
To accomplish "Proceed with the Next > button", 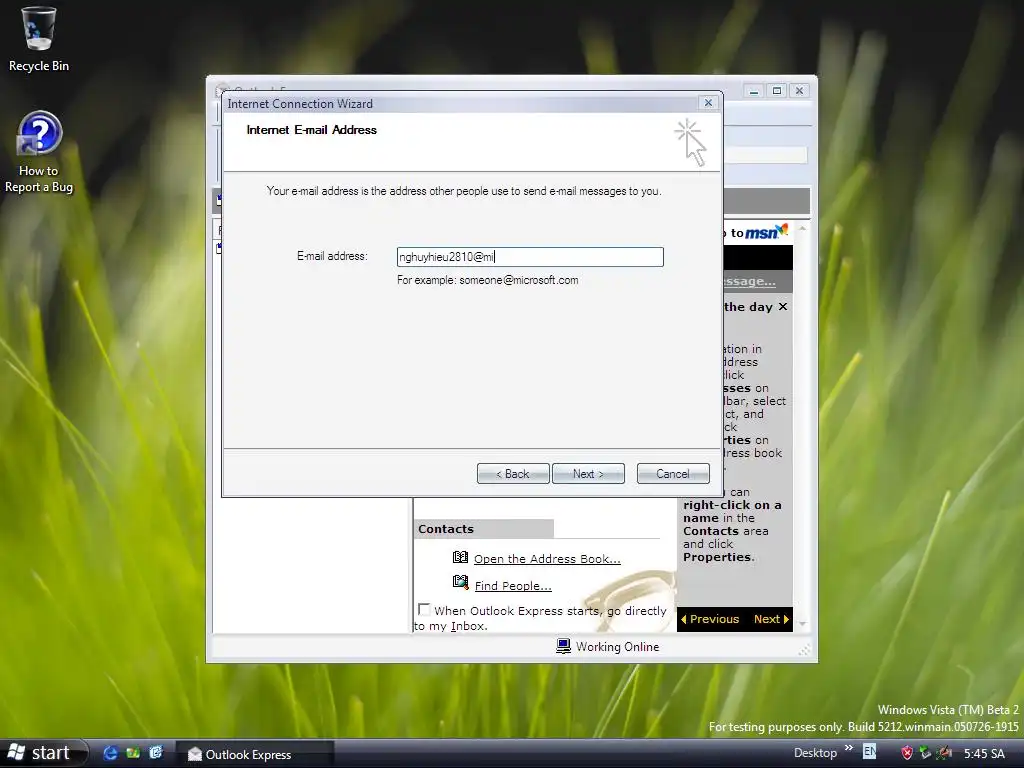I will (x=588, y=474).
